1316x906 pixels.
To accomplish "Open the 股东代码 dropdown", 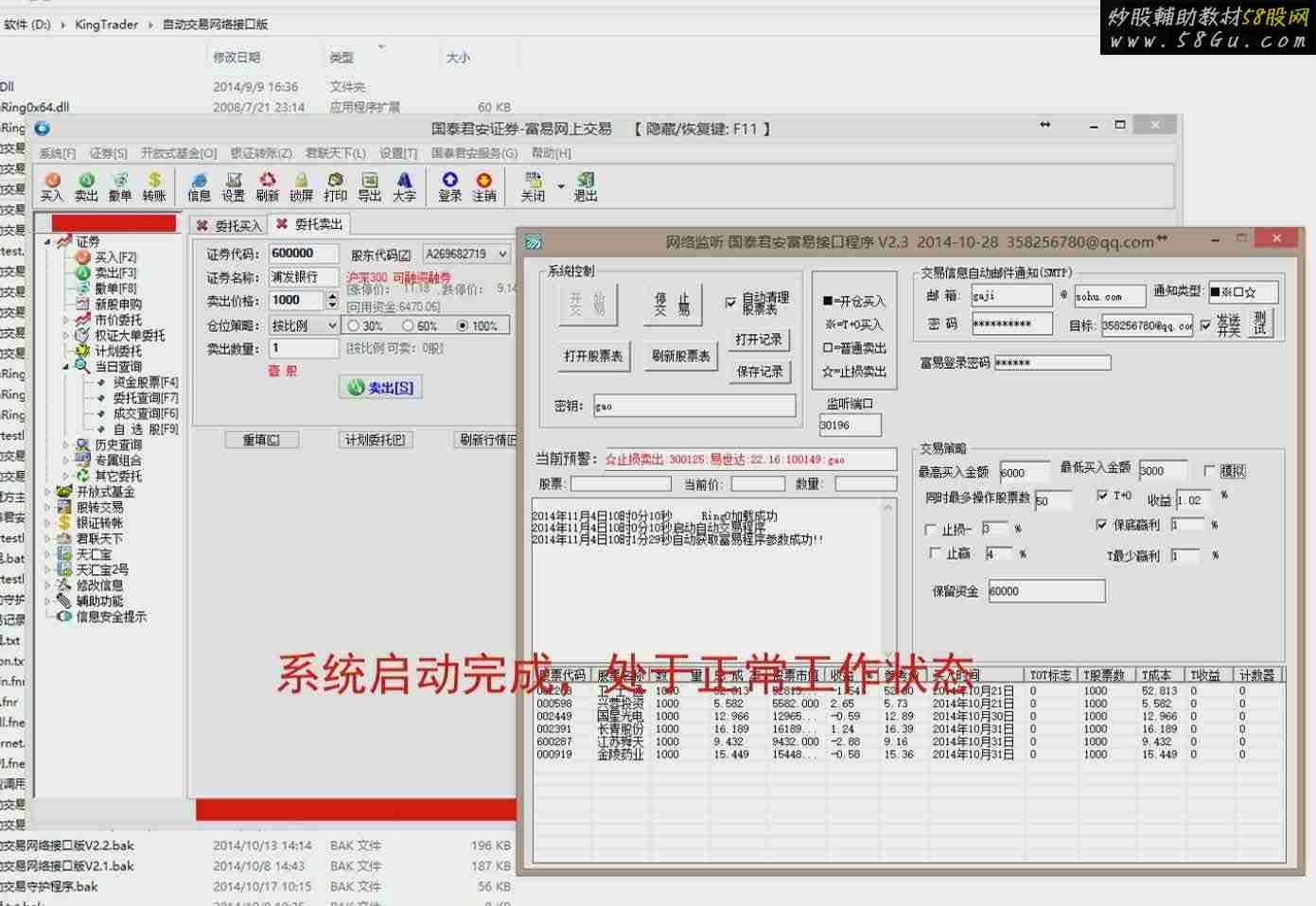I will pyautogui.click(x=502, y=253).
